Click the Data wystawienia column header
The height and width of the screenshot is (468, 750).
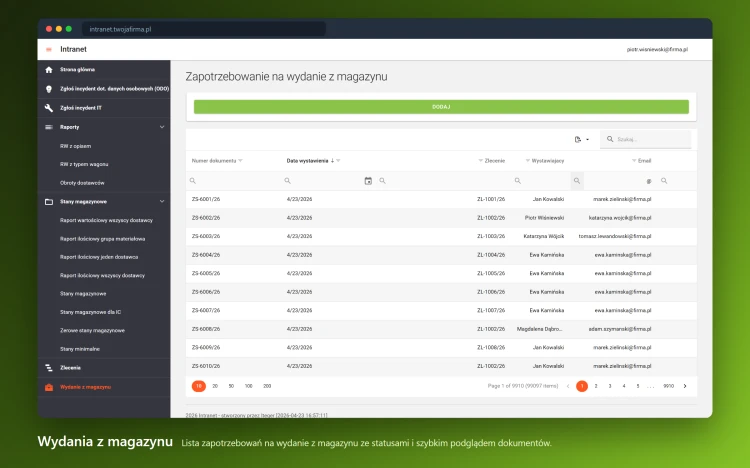click(x=307, y=161)
